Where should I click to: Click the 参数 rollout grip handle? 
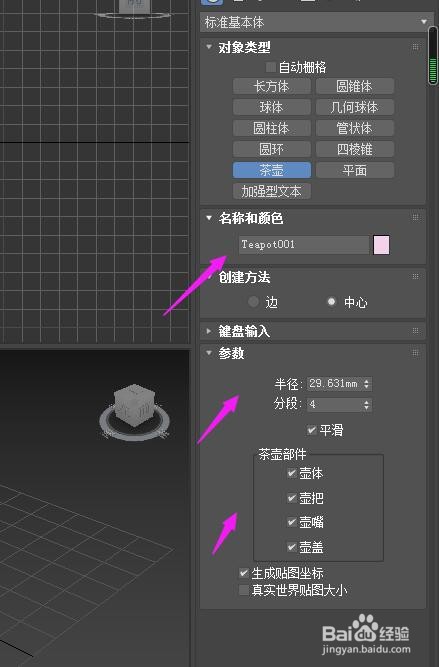click(415, 353)
